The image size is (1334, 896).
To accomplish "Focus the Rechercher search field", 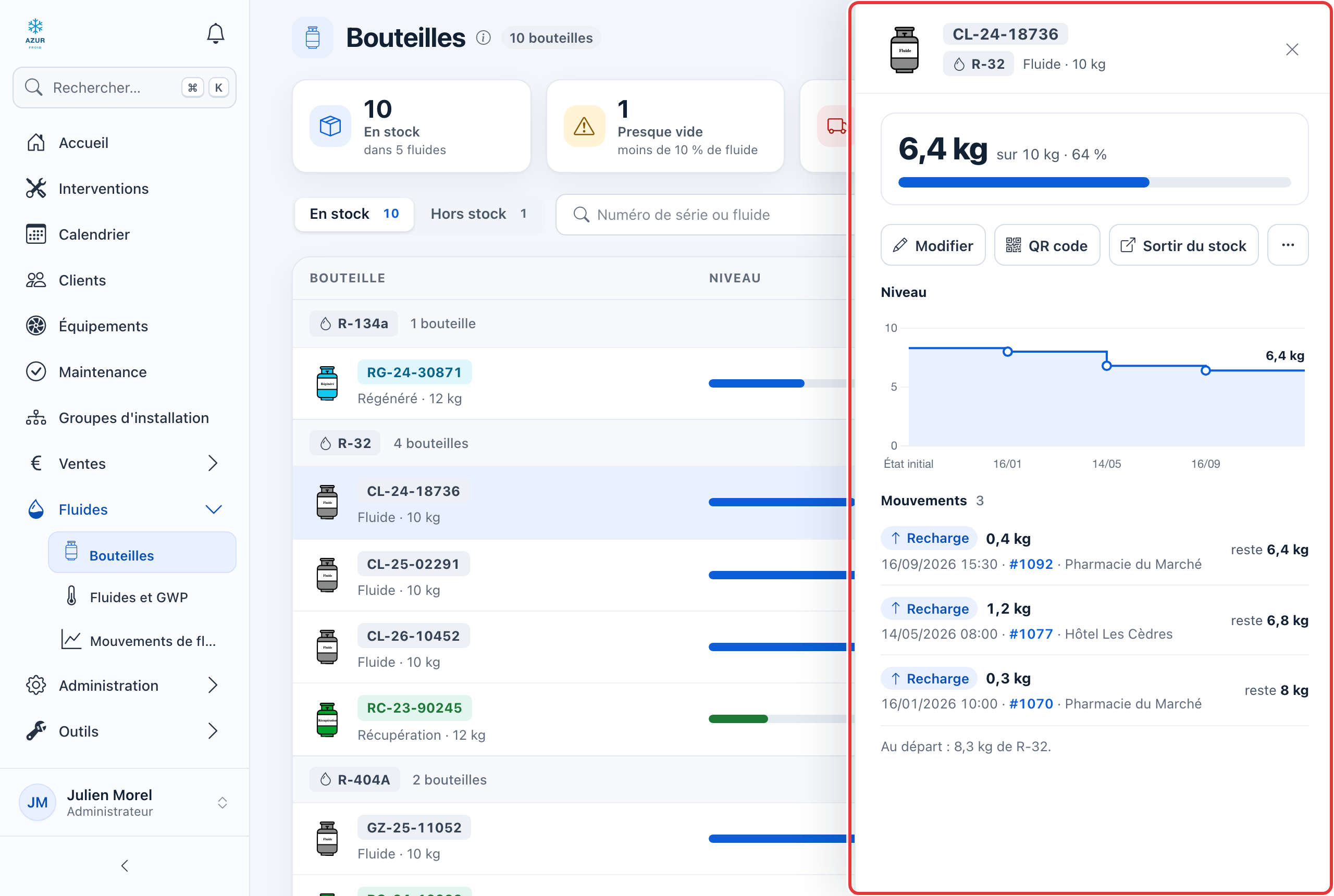I will click(x=125, y=88).
